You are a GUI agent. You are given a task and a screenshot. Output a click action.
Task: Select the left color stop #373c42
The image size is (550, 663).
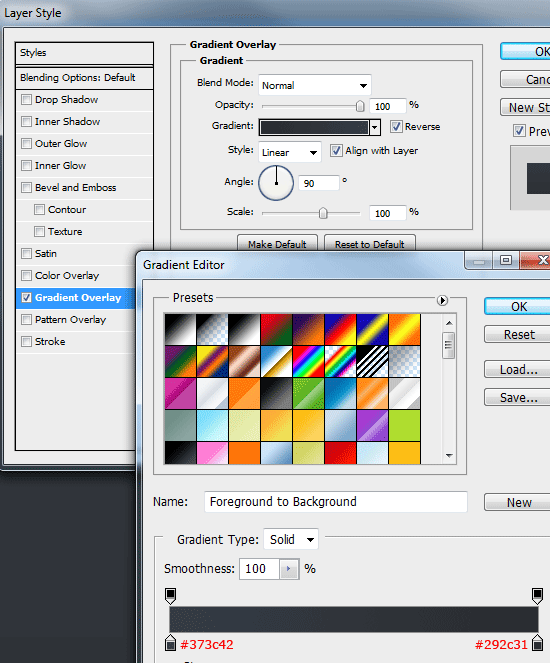tap(170, 642)
